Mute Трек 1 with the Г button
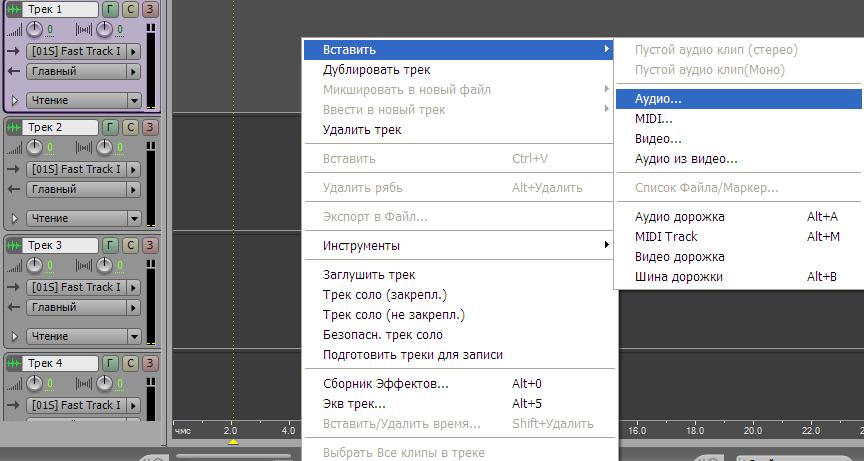864x461 pixels. coord(110,9)
